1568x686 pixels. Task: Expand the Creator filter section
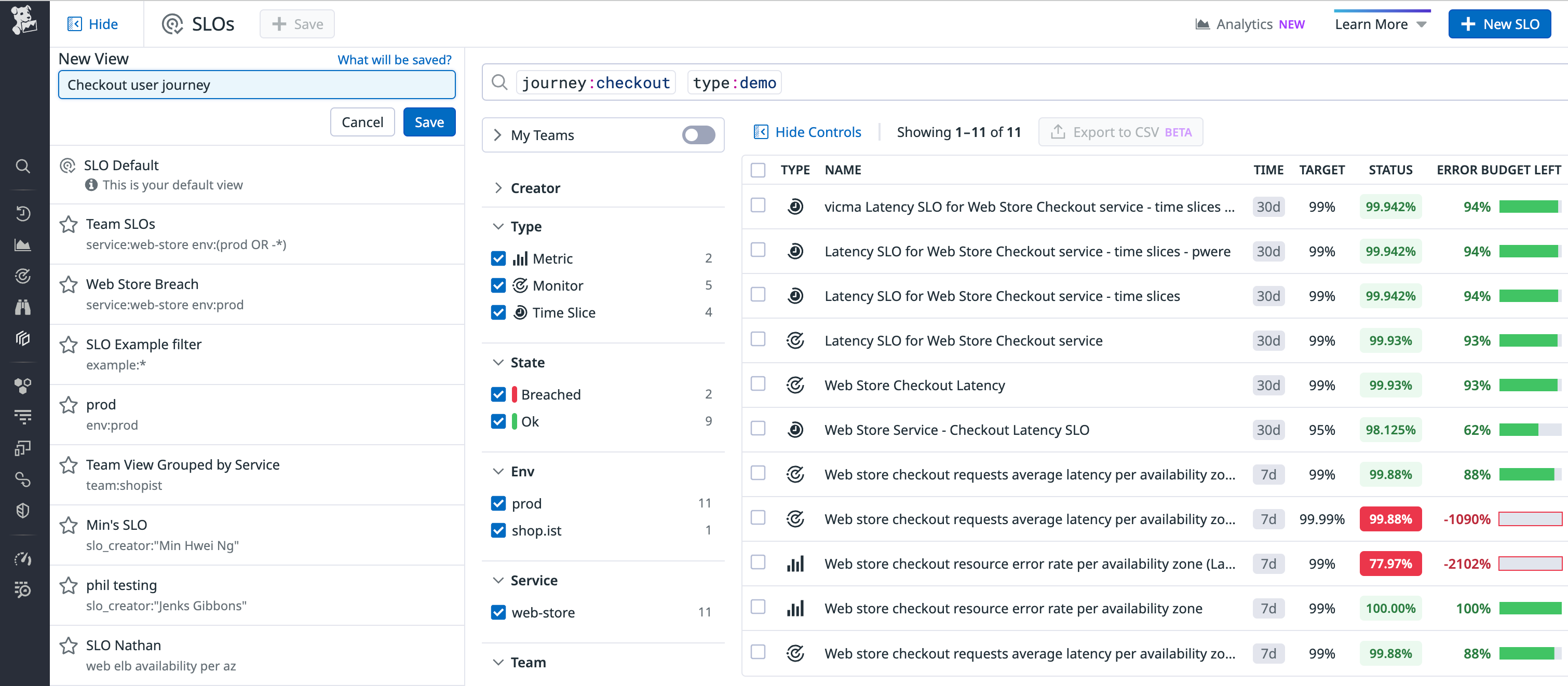(498, 188)
